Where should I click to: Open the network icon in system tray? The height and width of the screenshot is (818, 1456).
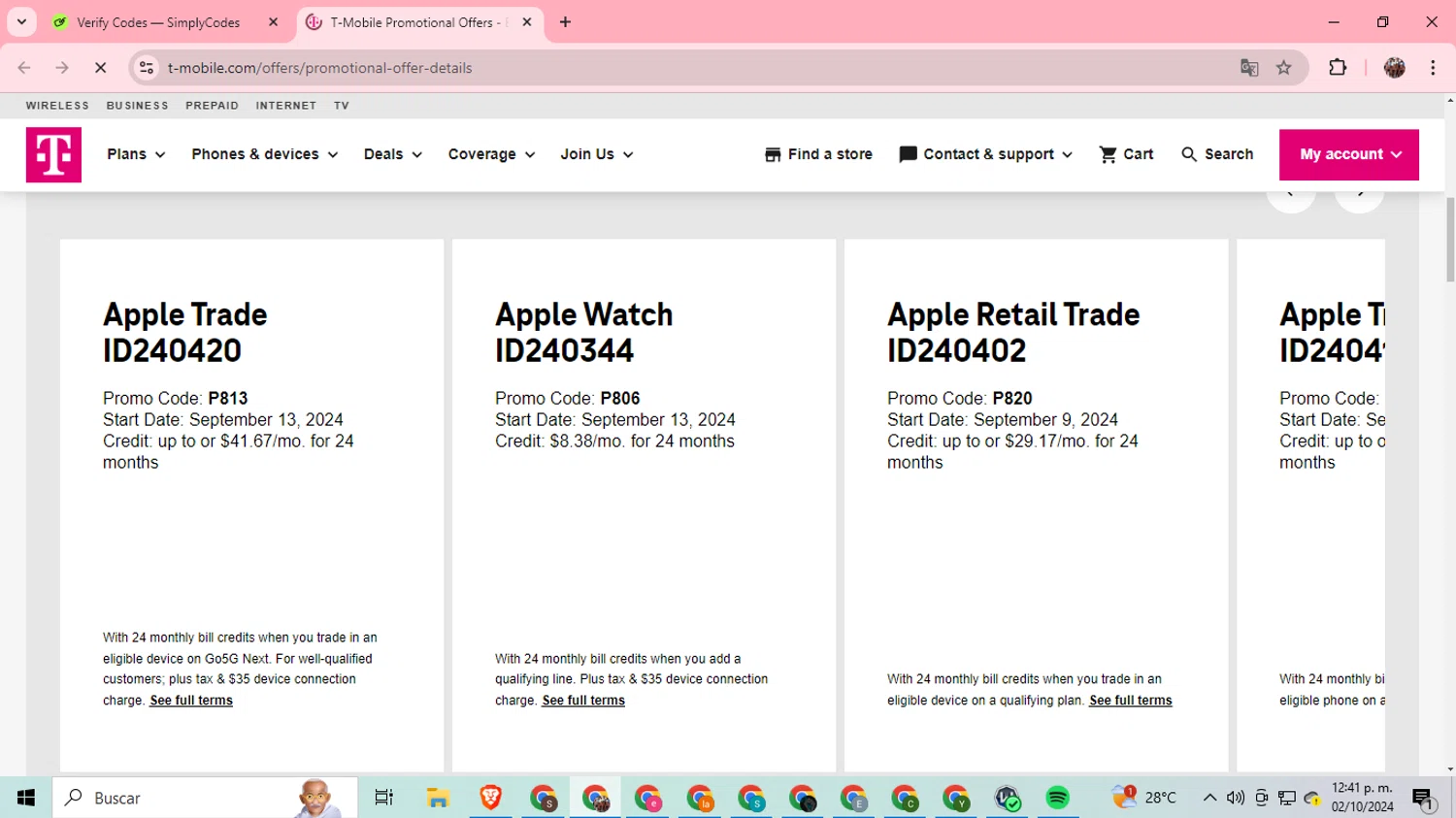(1287, 798)
